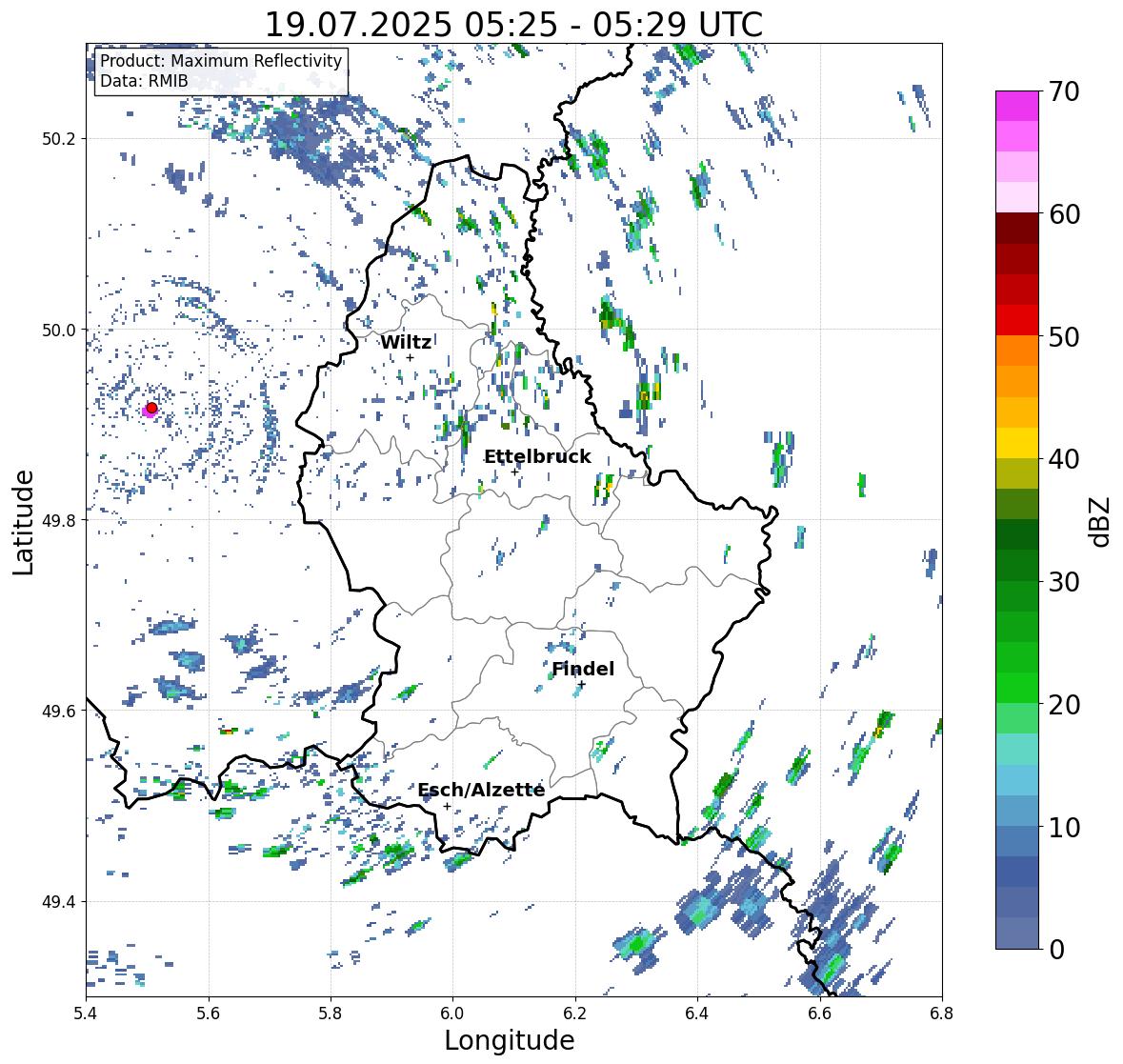This screenshot has height=1064, width=1123.
Task: Click longitude tick 6.0
Action: tap(452, 1013)
